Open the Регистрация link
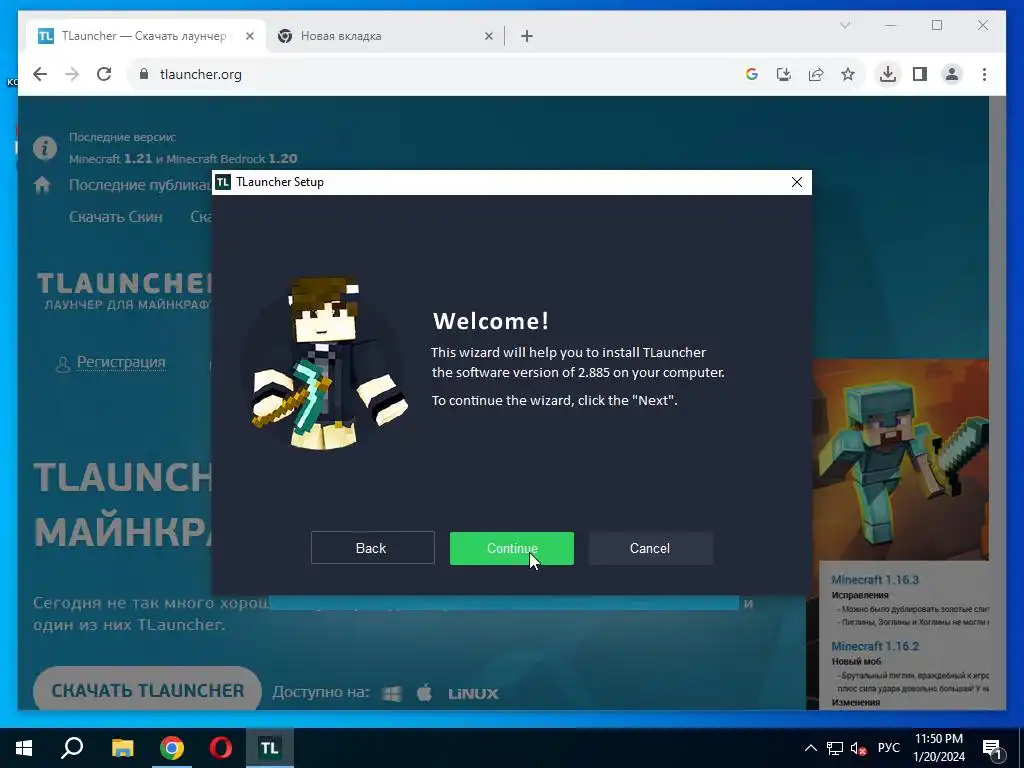The image size is (1024, 768). tap(121, 362)
